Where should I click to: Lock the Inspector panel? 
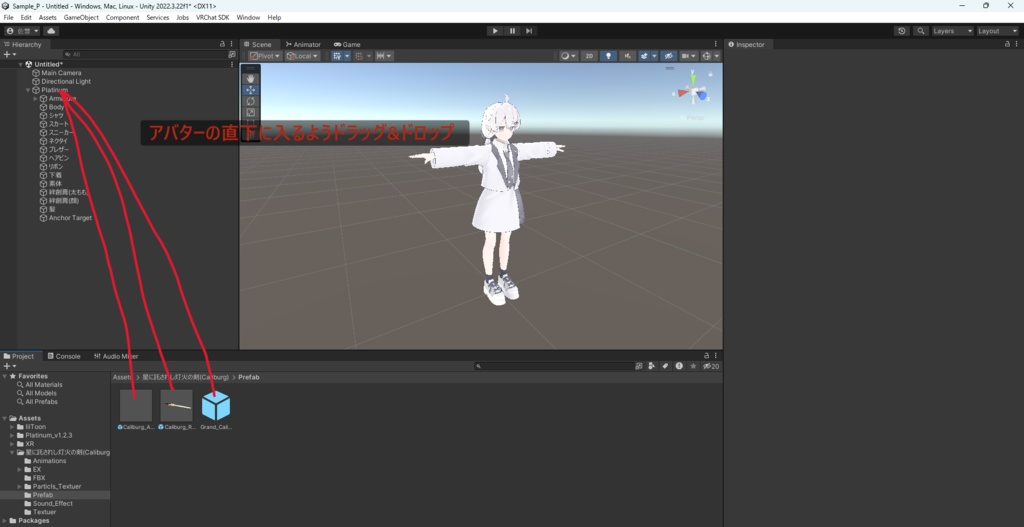tap(1007, 44)
